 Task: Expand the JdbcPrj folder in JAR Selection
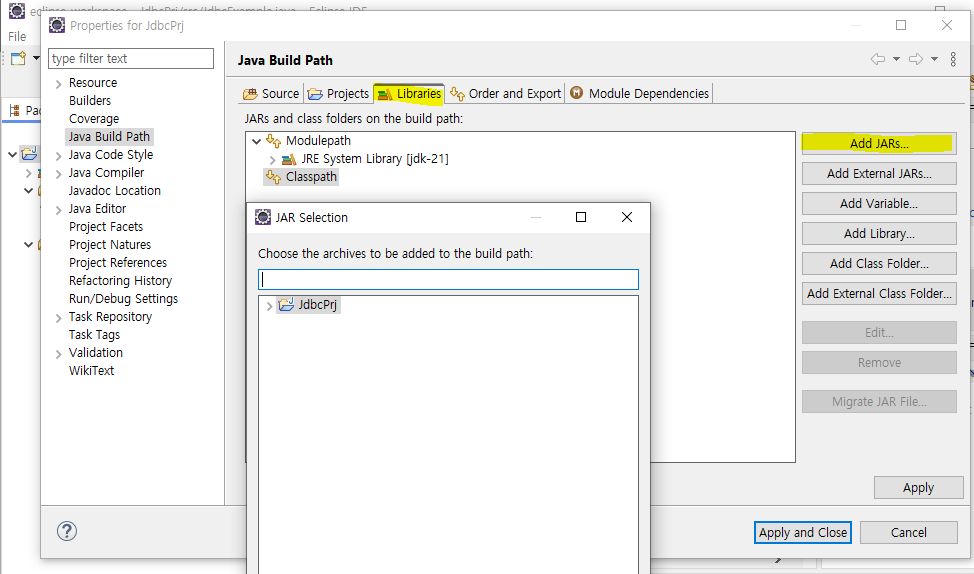click(x=269, y=306)
